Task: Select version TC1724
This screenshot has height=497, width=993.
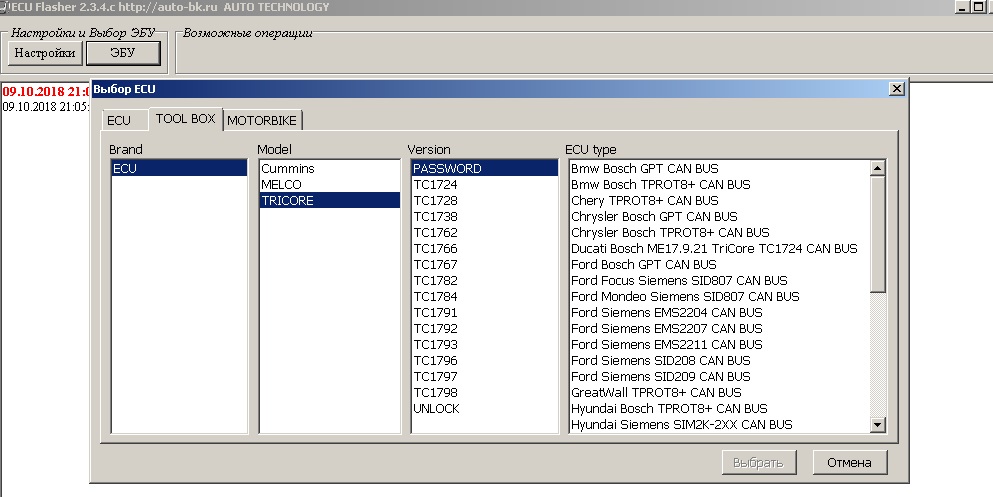Action: tap(484, 184)
